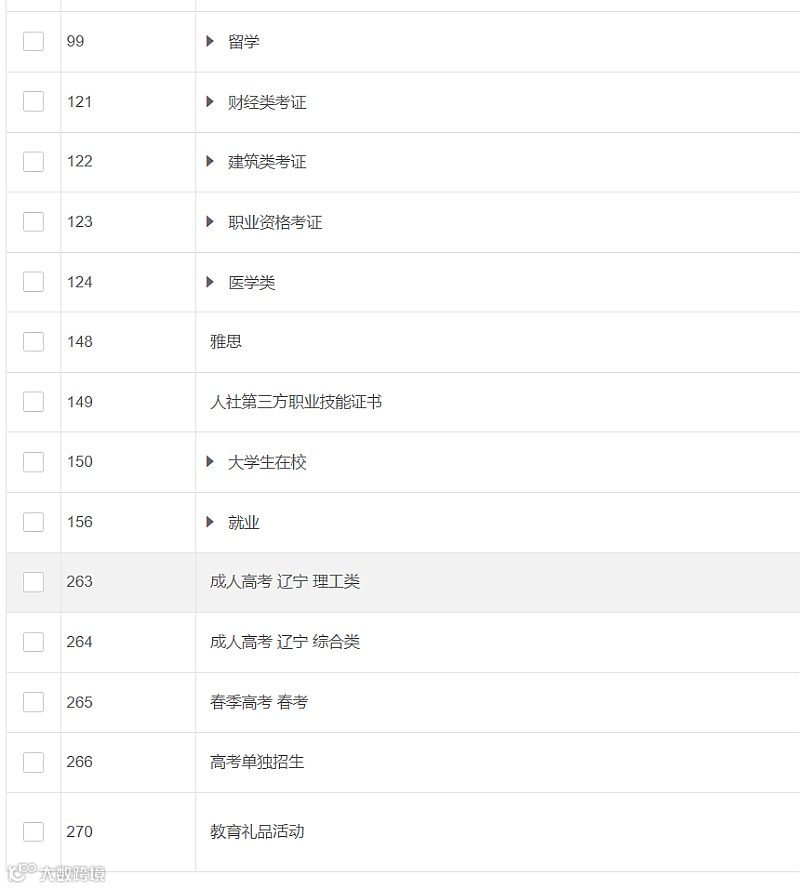Expand the 职业资格考证 tree node
800x889 pixels.
(x=210, y=221)
